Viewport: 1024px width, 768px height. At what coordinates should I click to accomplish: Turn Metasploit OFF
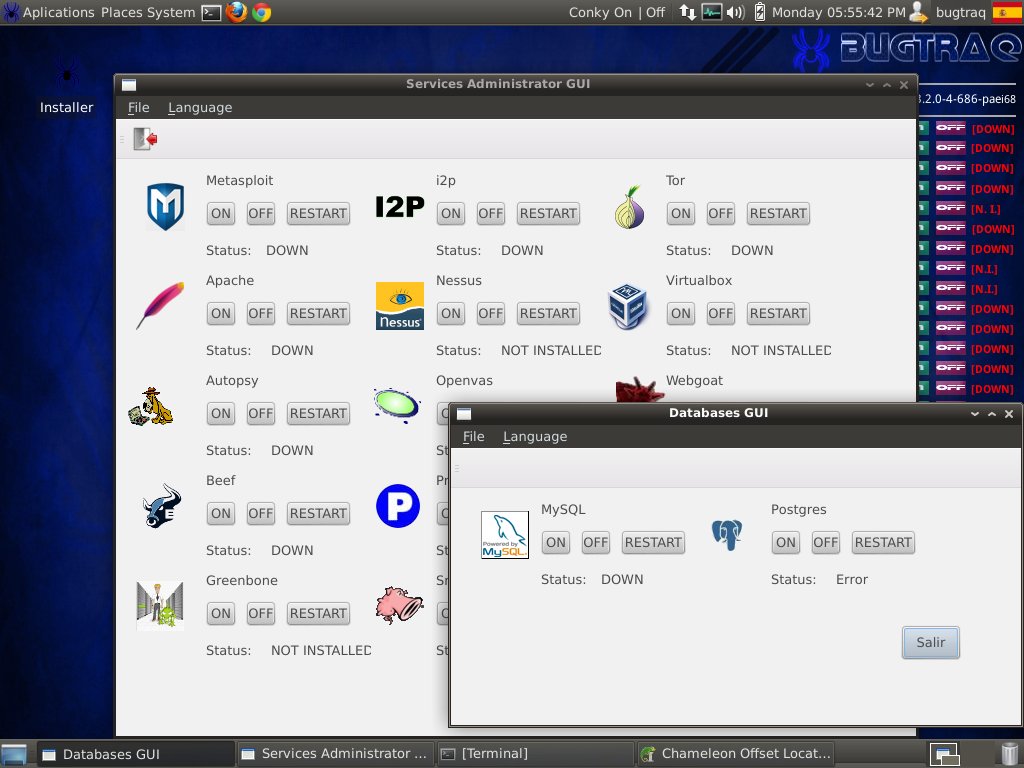261,214
